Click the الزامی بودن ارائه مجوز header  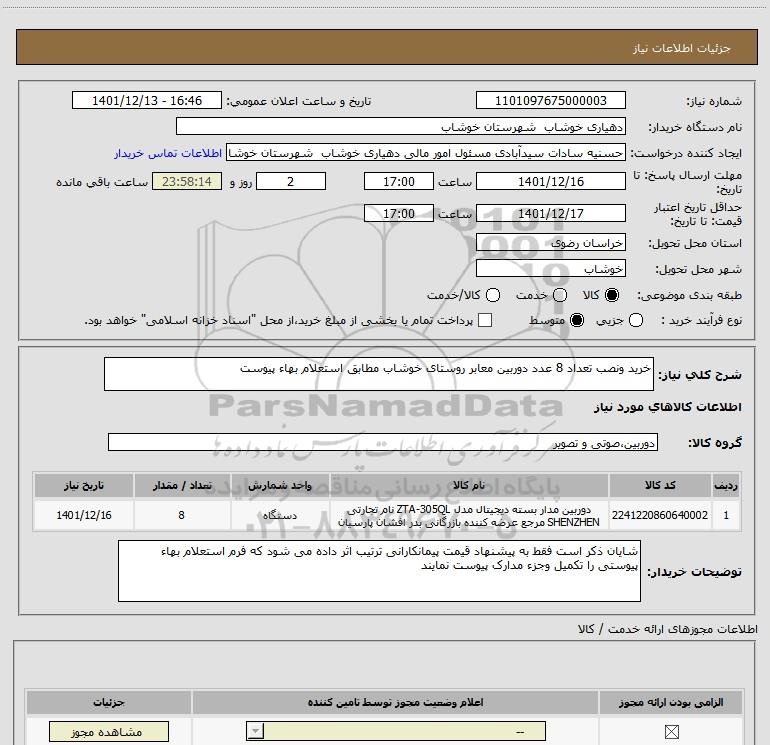click(x=671, y=702)
